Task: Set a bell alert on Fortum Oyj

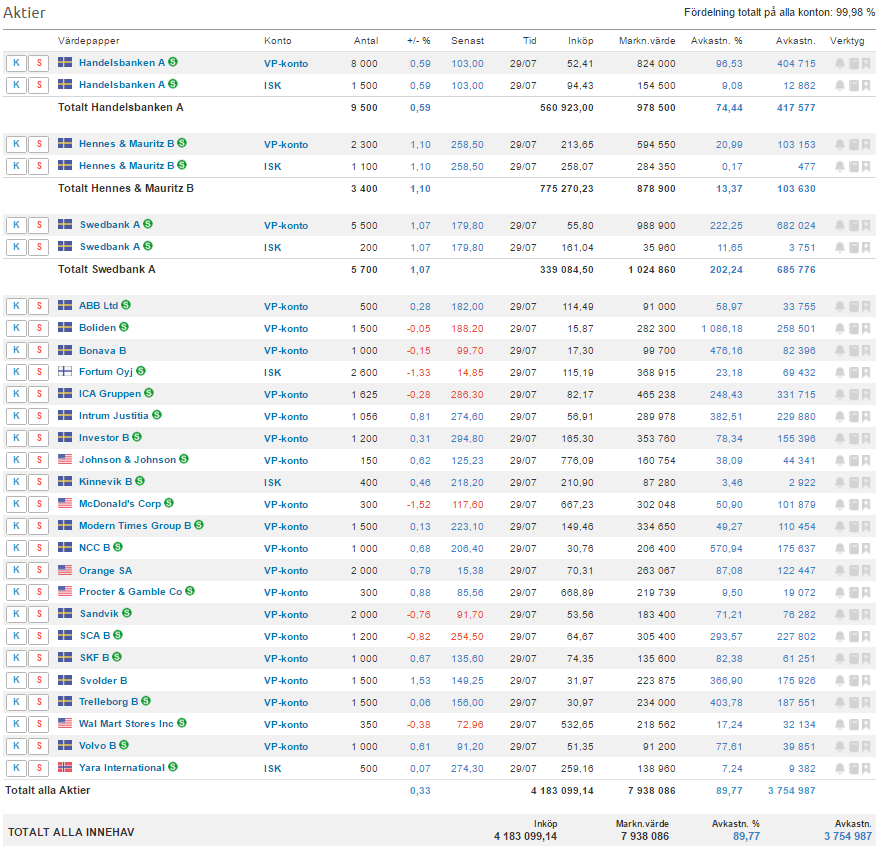Action: pyautogui.click(x=840, y=372)
